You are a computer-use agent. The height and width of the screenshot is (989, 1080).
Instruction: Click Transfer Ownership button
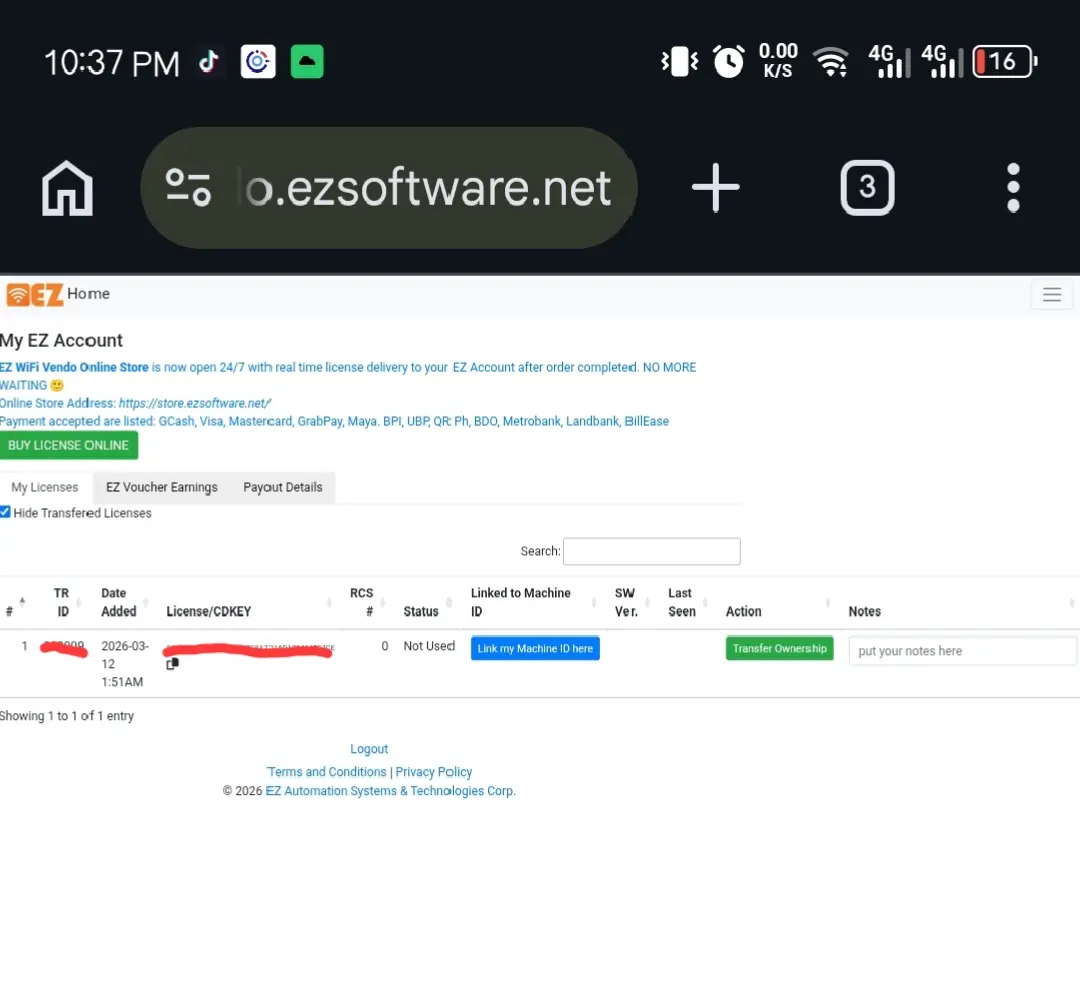click(x=779, y=648)
